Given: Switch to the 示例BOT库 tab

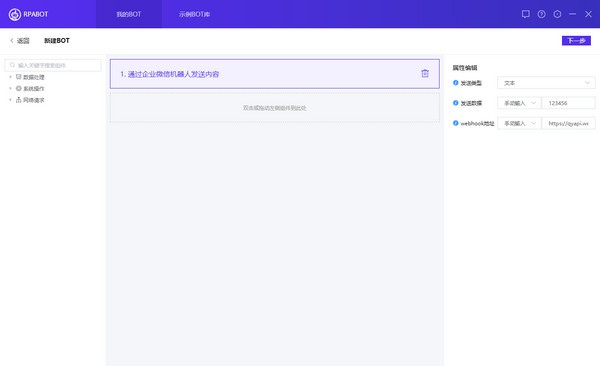Looking at the screenshot, I should [194, 14].
